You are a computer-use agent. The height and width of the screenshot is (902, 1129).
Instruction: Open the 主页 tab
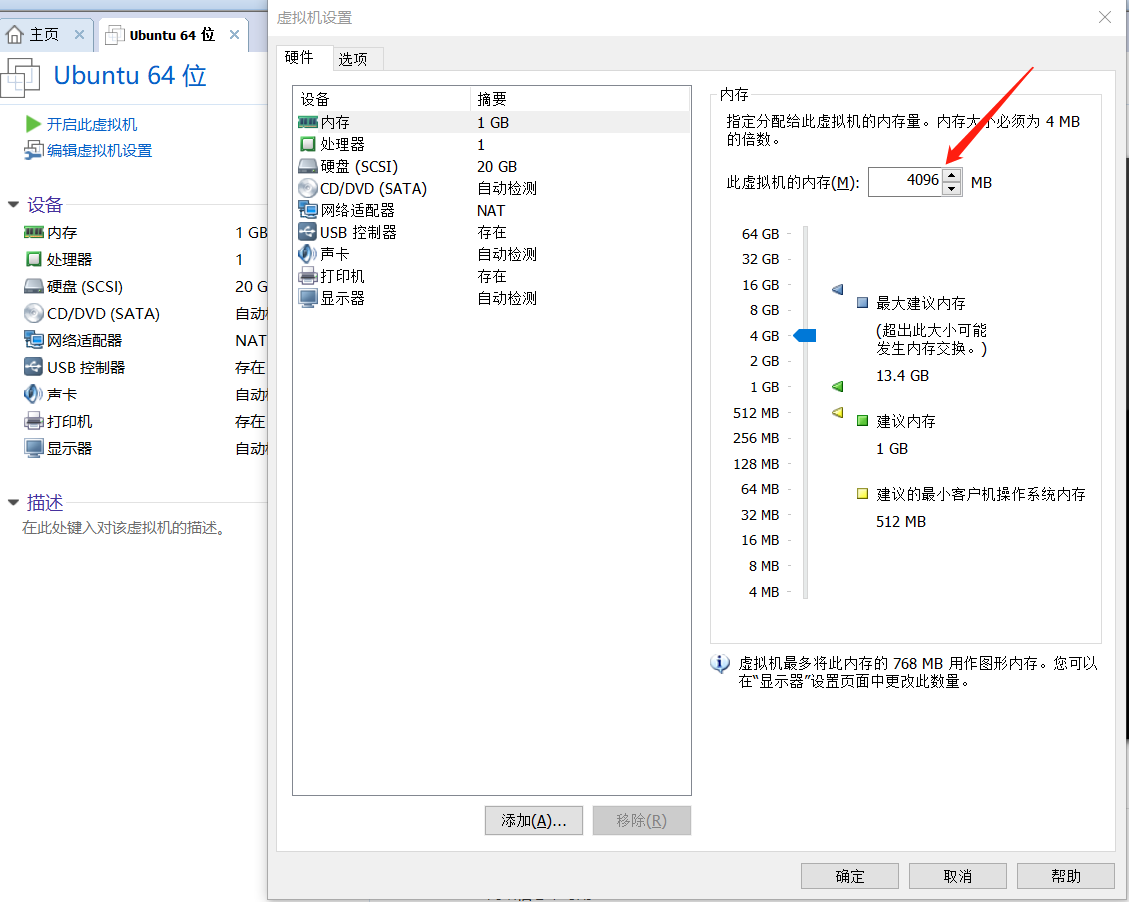point(47,35)
